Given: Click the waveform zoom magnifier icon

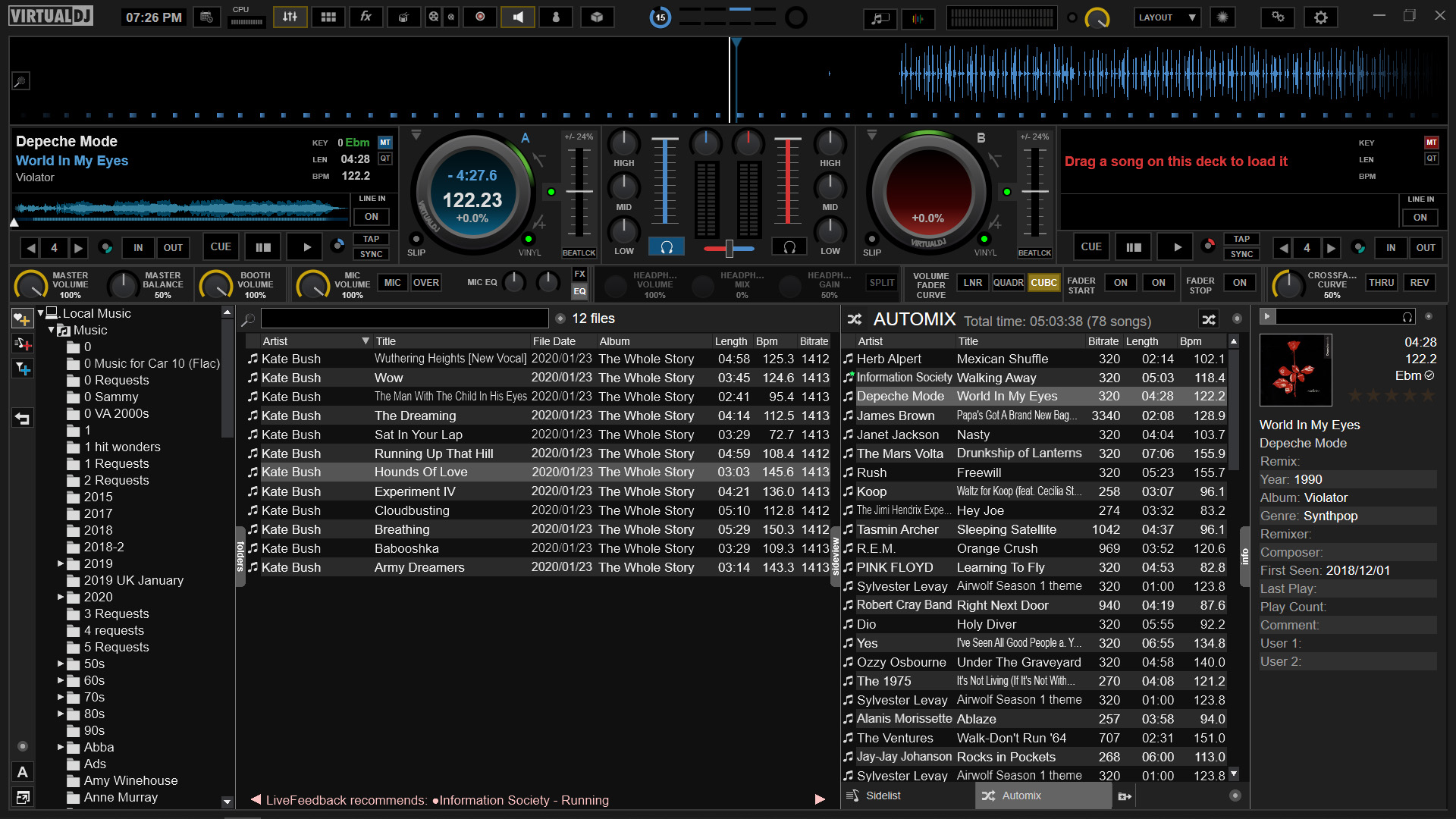Looking at the screenshot, I should click(x=20, y=81).
